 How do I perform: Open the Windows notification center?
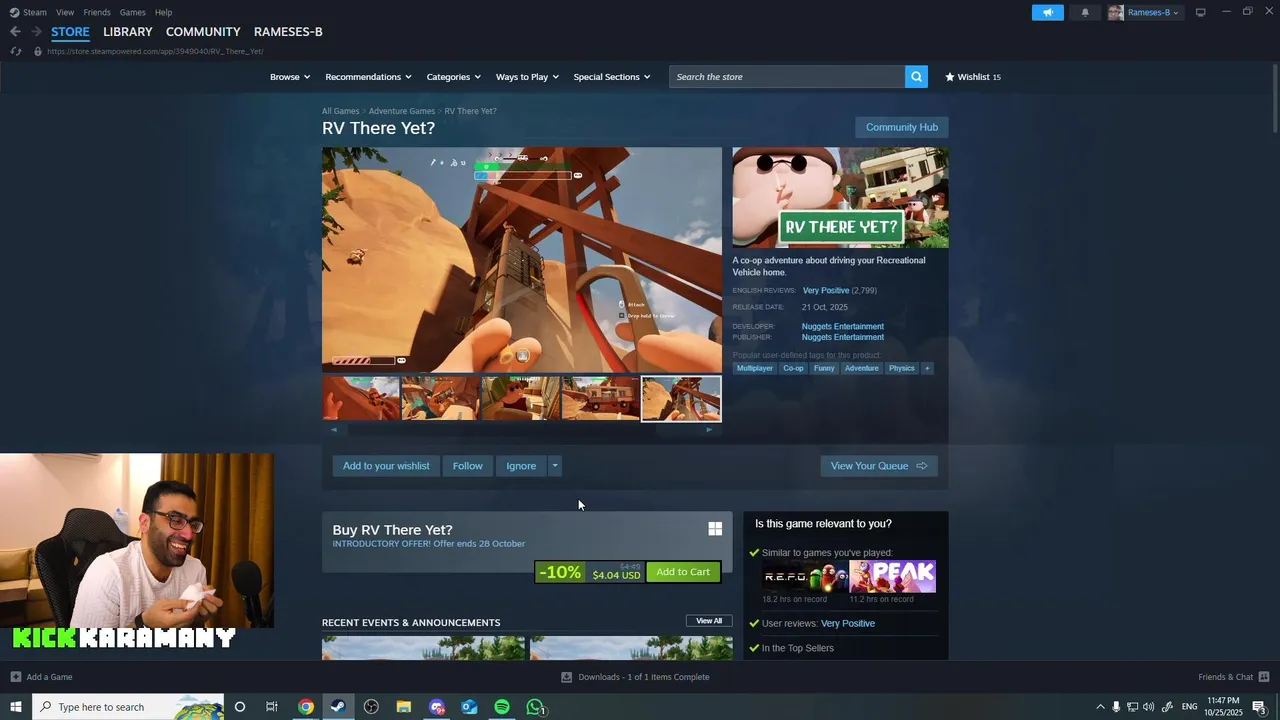pos(1260,707)
